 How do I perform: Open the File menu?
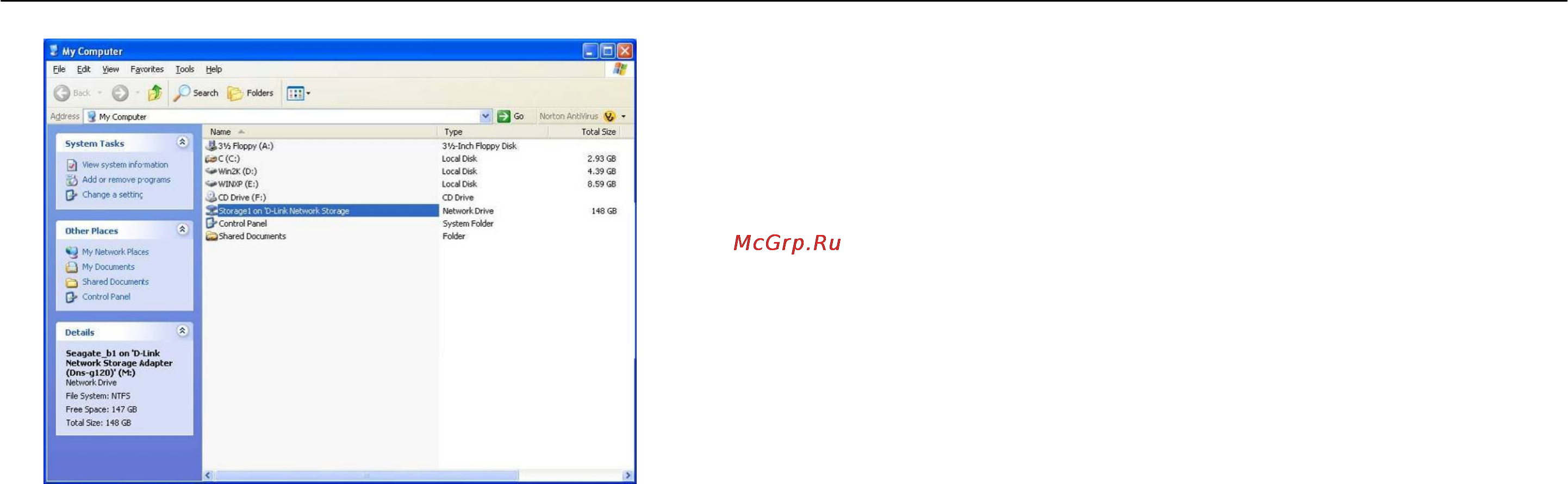[x=59, y=70]
